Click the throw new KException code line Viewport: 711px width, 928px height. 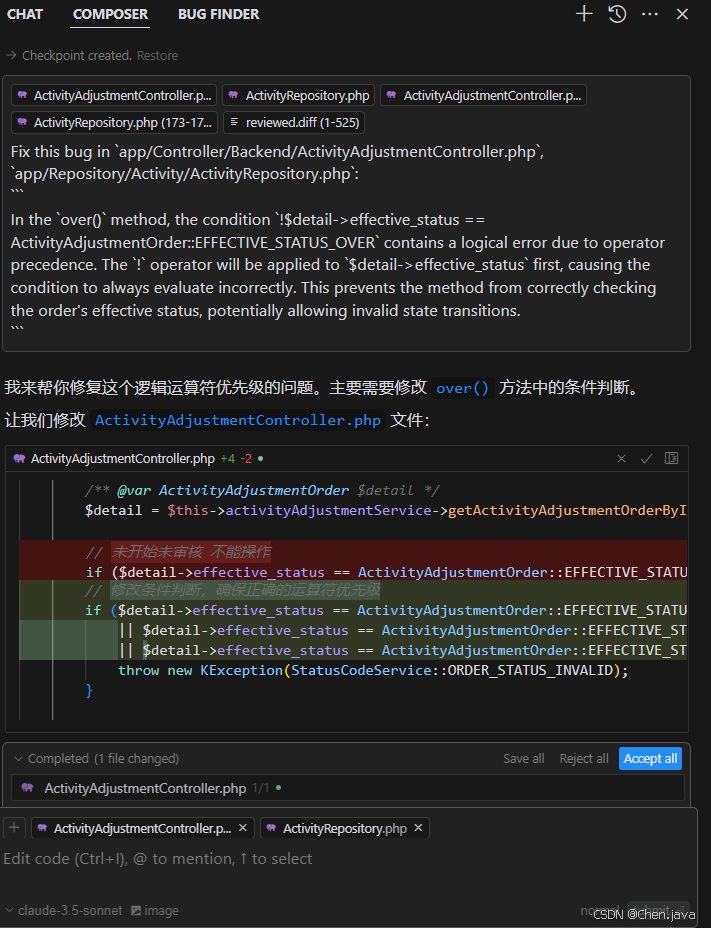(x=373, y=671)
